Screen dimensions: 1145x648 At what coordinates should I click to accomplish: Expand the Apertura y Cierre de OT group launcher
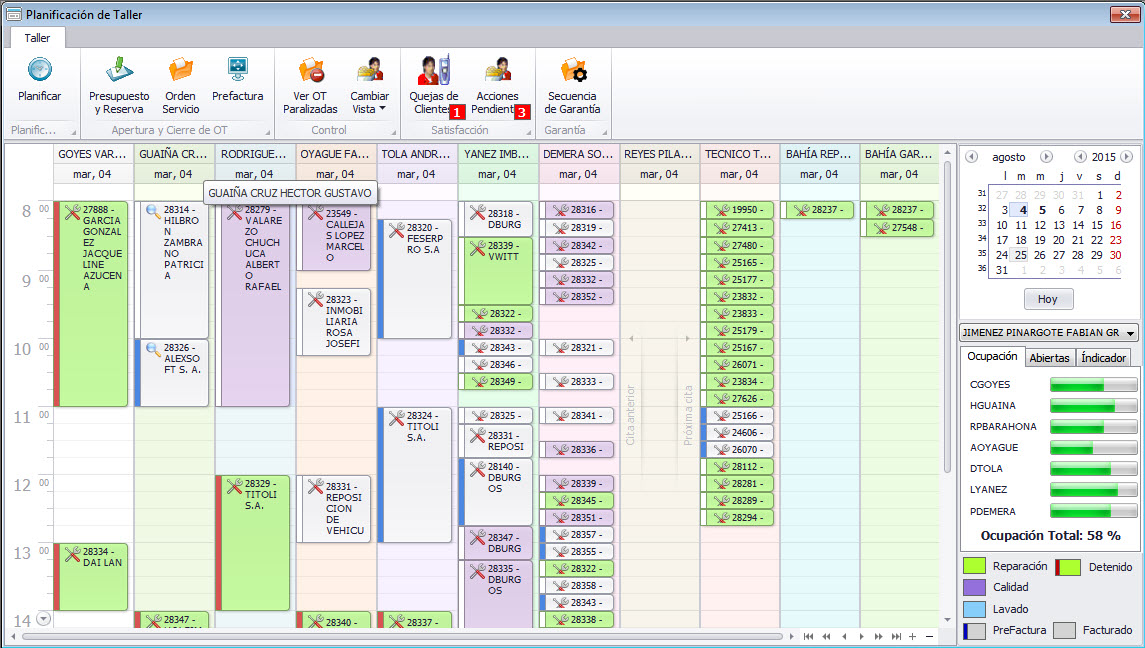(x=267, y=131)
